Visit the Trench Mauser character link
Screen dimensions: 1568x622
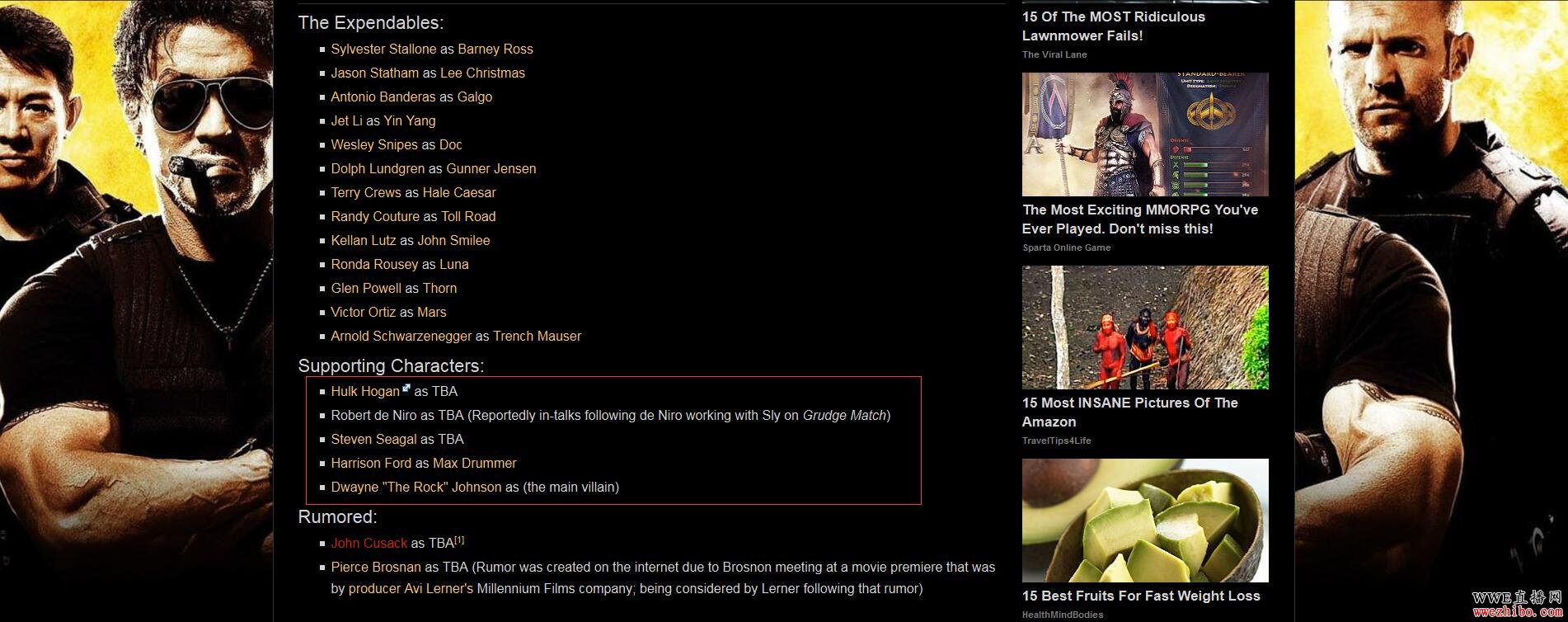(537, 336)
